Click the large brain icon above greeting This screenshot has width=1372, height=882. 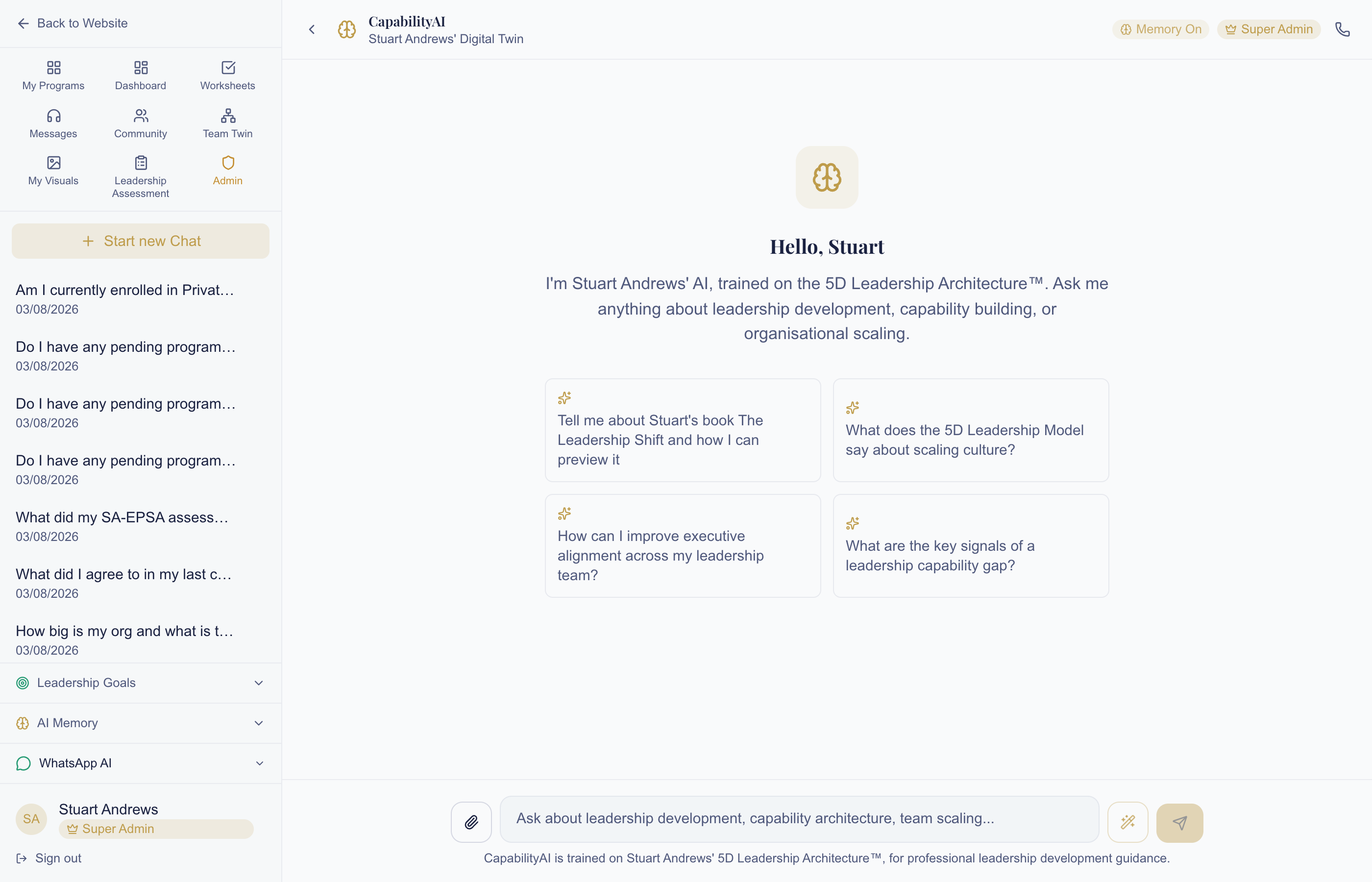point(827,177)
